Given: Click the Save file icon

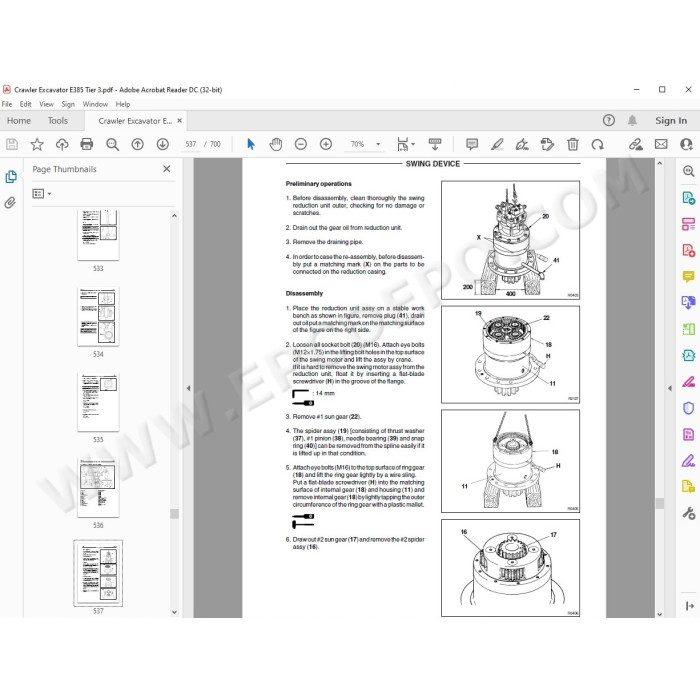Looking at the screenshot, I should (x=12, y=144).
